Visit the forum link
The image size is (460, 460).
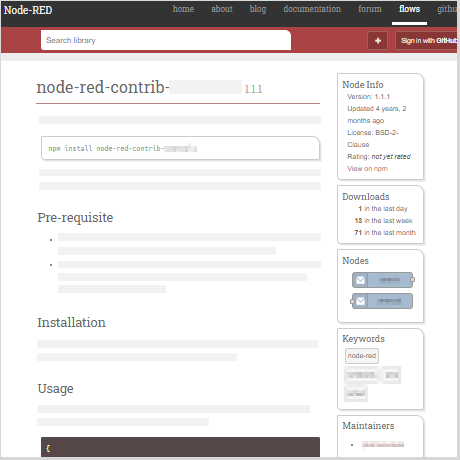[x=370, y=9]
